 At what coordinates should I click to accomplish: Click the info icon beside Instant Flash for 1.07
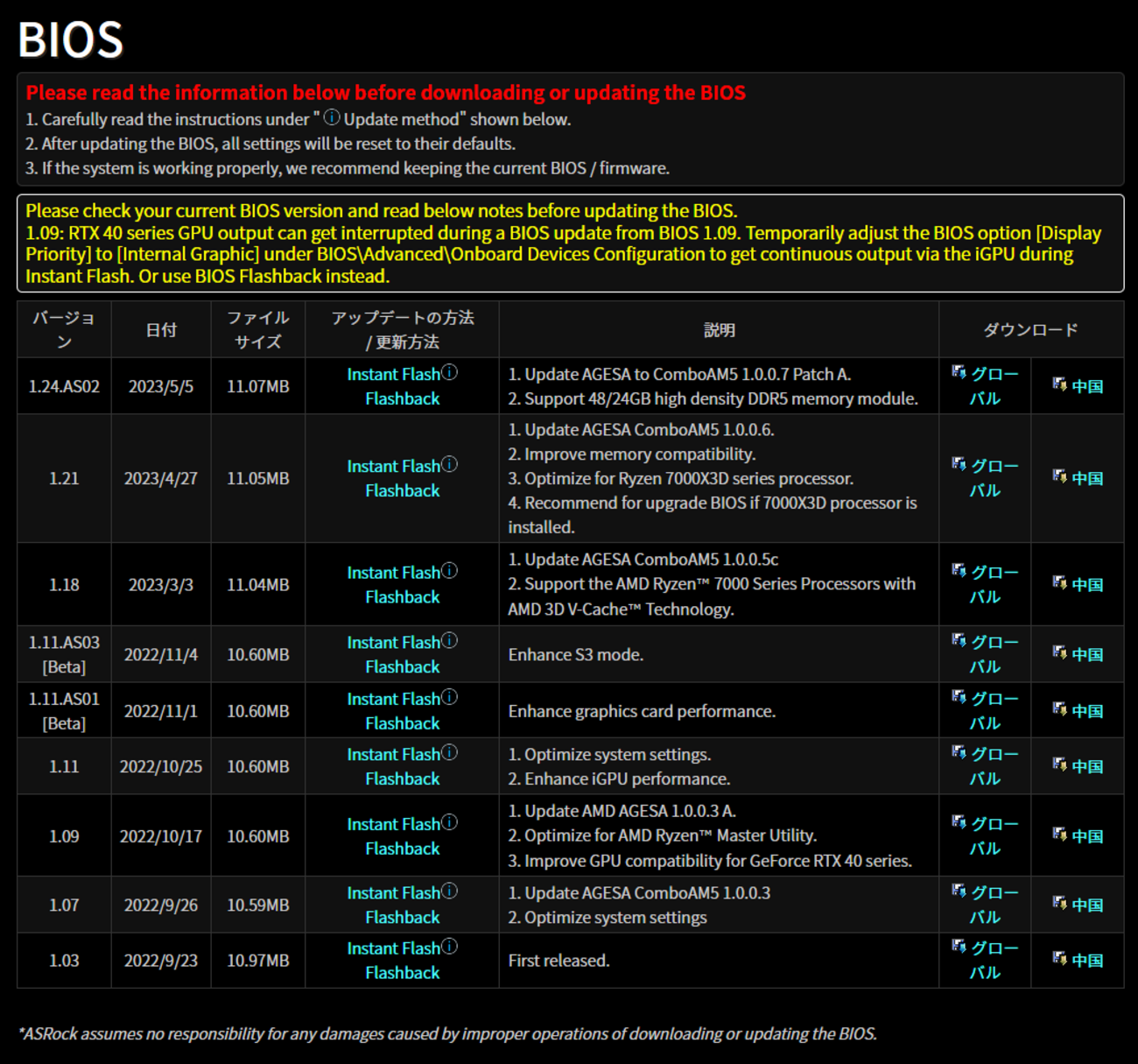449,891
